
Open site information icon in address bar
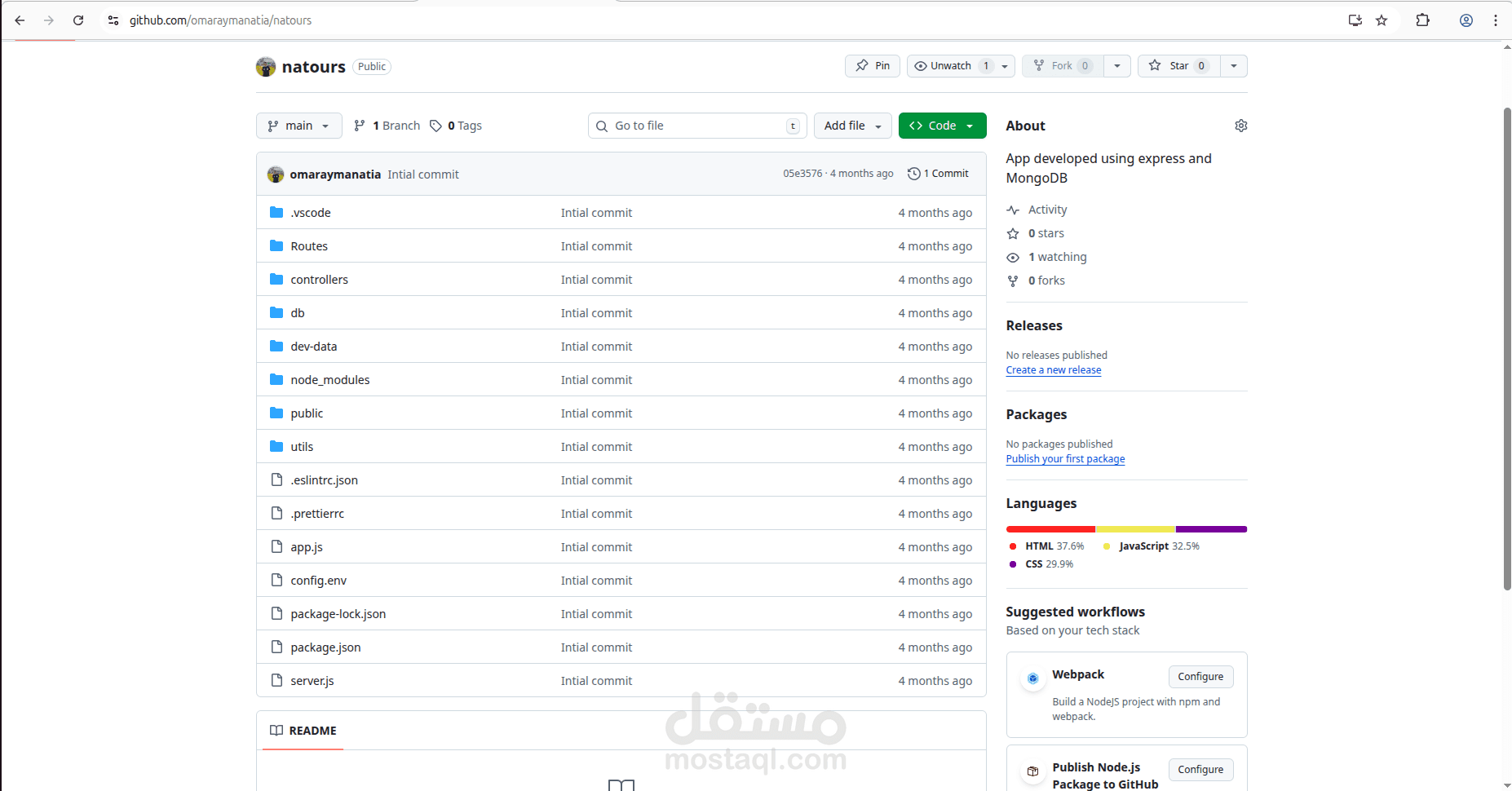click(113, 20)
